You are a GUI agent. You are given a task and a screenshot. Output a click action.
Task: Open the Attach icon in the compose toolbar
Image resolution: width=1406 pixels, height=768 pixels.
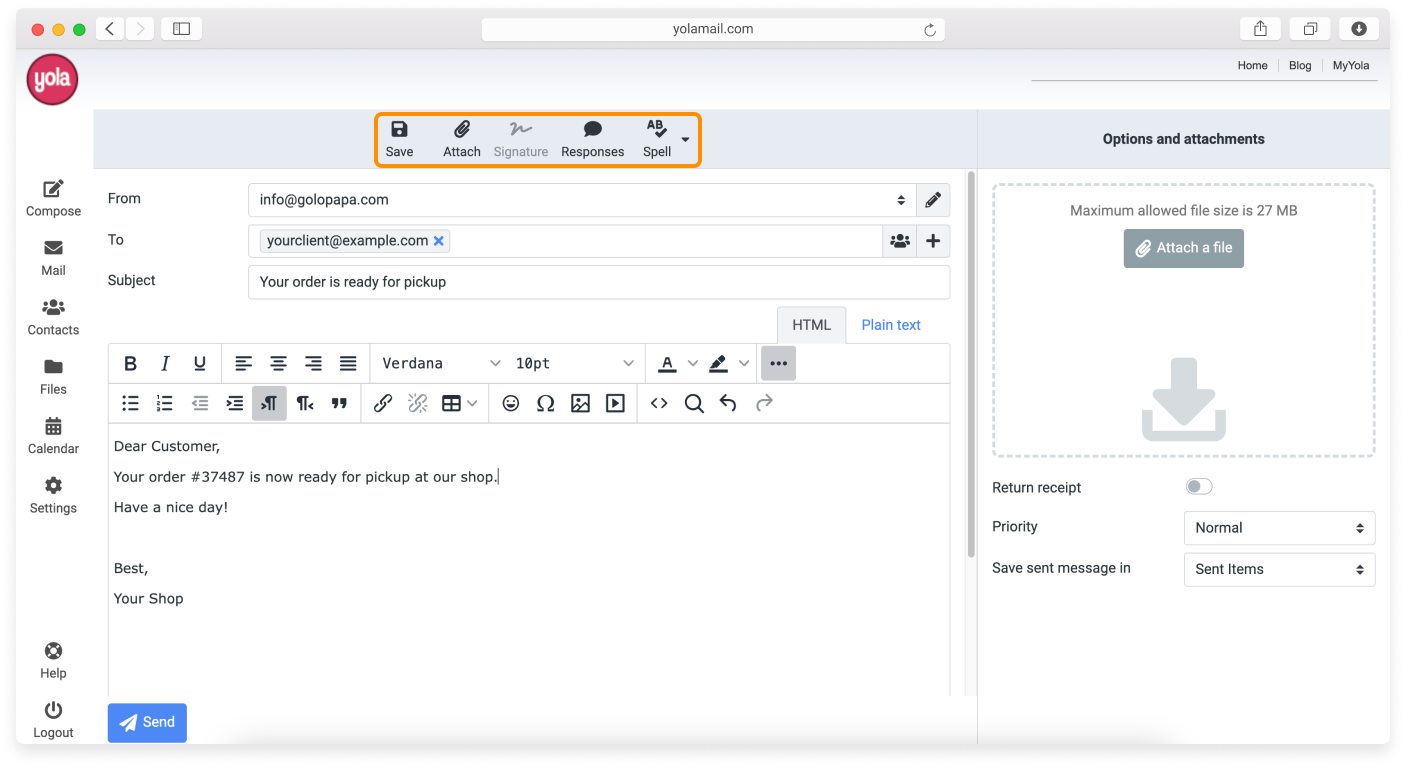click(461, 138)
